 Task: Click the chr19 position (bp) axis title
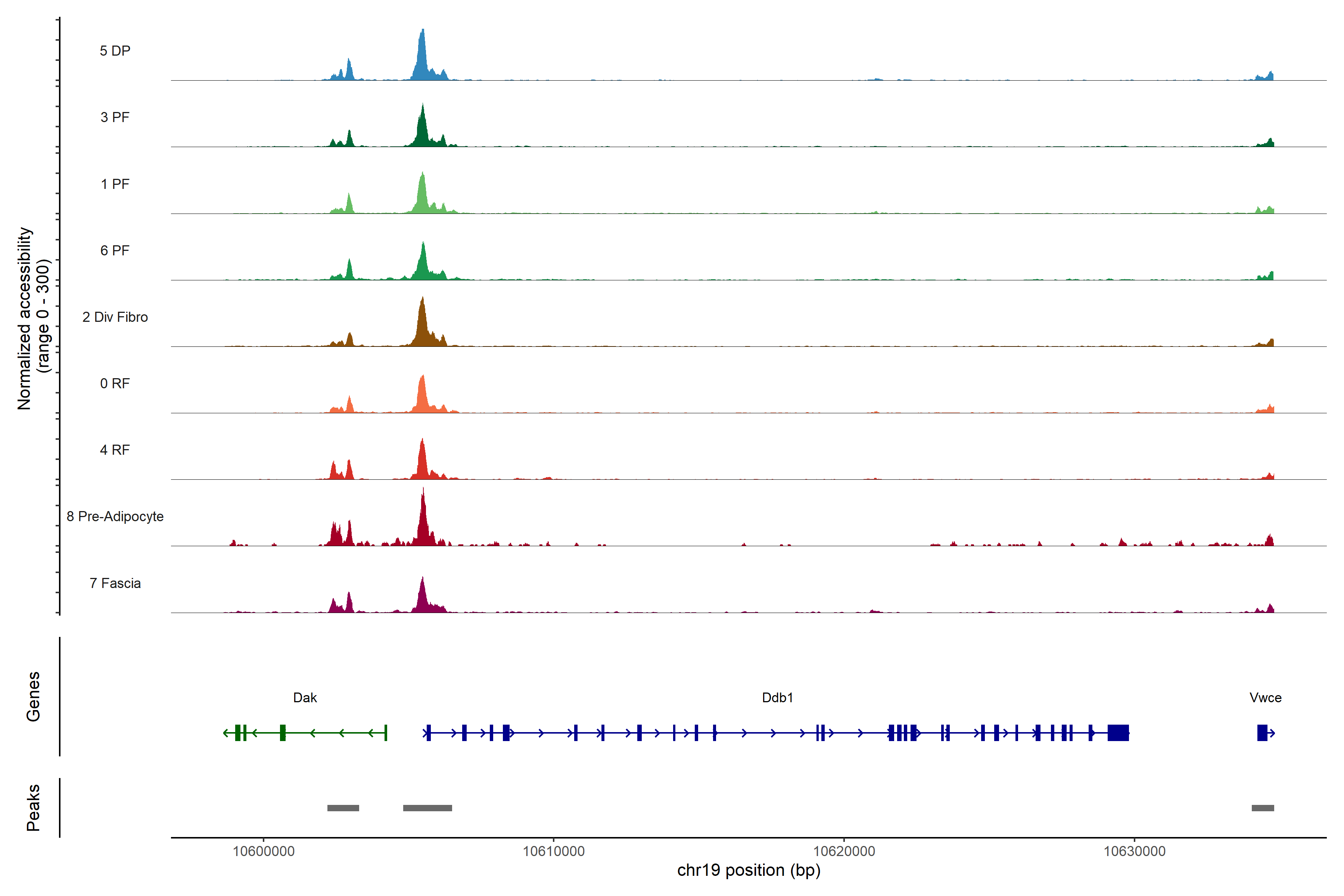click(749, 870)
